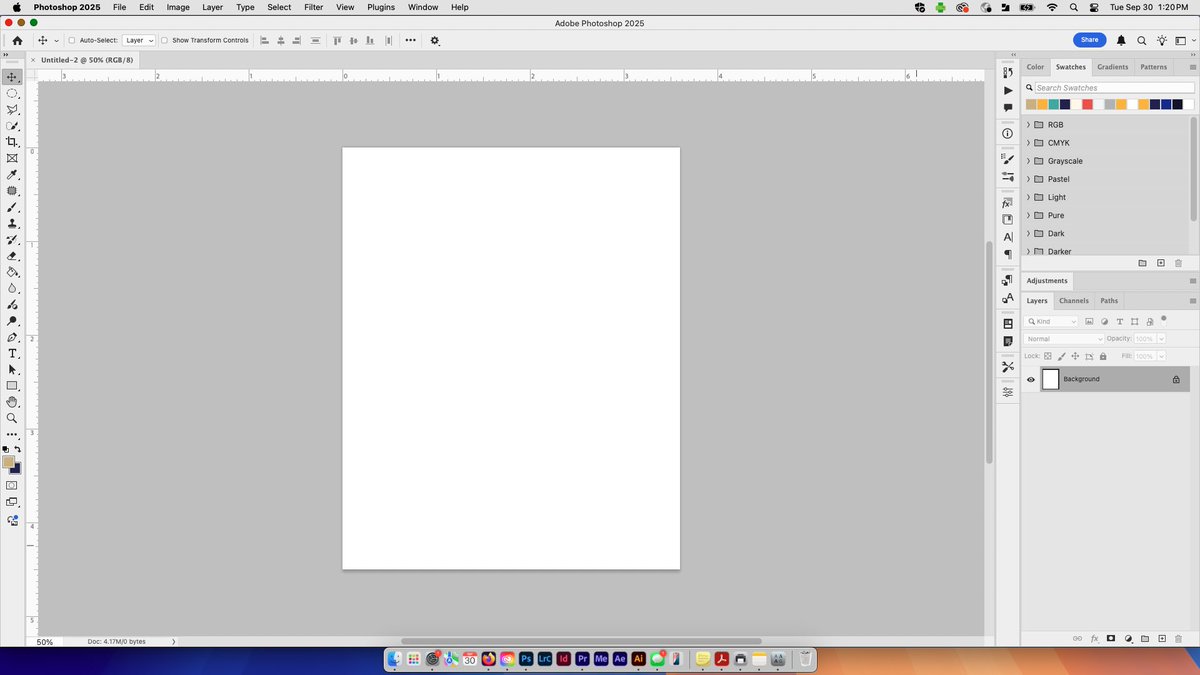Create new swatch with plus icon

click(x=1161, y=263)
